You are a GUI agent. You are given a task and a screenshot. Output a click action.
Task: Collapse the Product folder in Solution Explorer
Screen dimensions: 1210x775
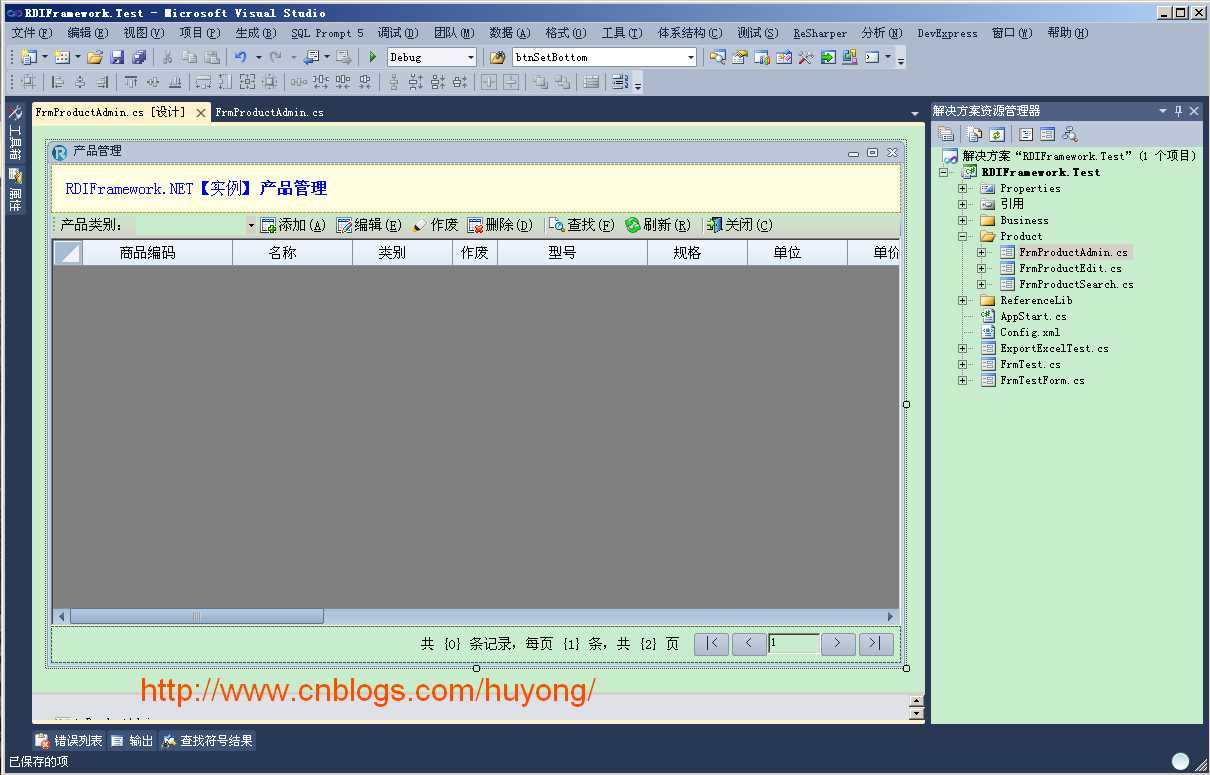tap(962, 237)
